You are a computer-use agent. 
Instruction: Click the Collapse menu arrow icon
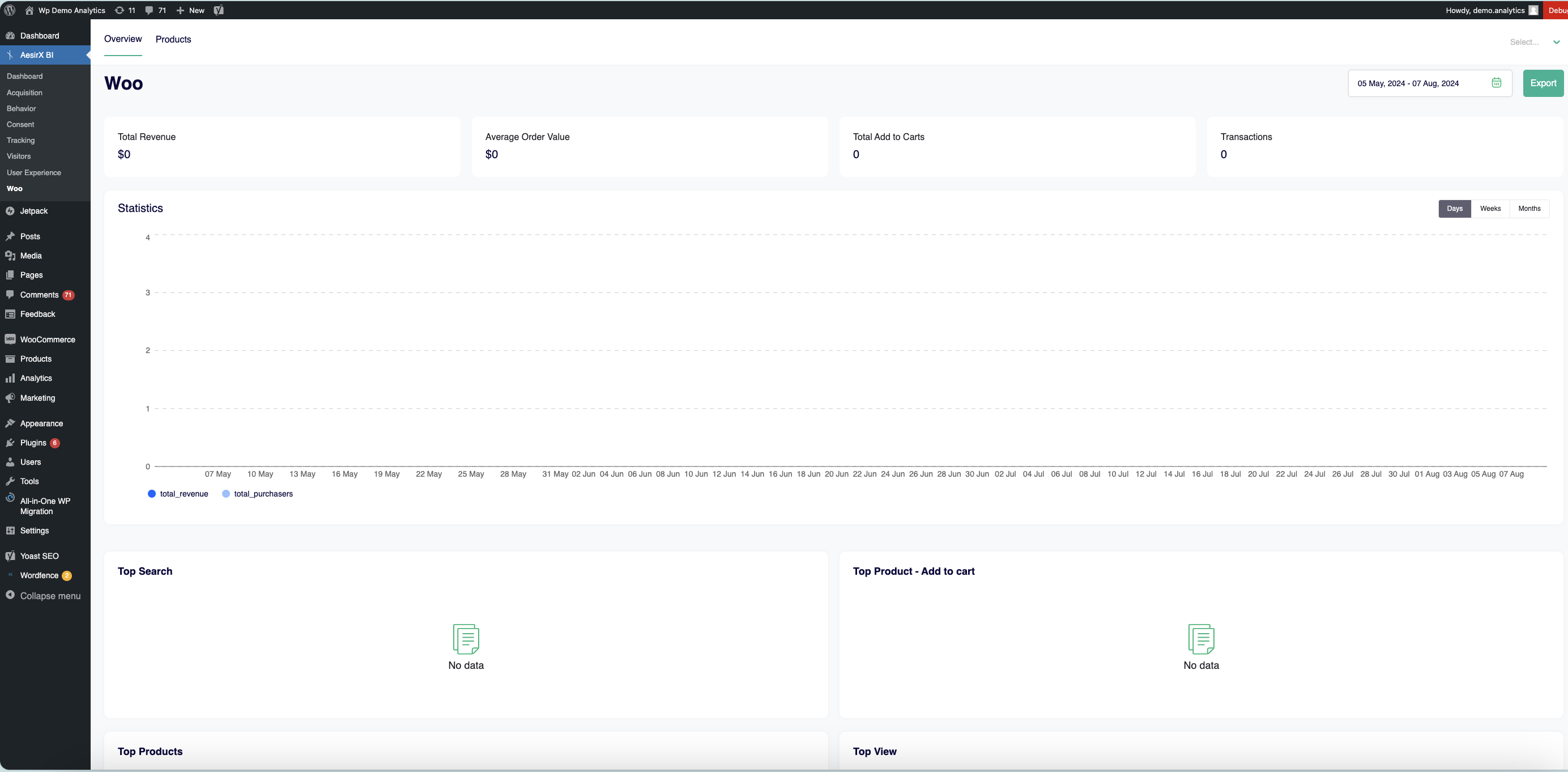[10, 595]
